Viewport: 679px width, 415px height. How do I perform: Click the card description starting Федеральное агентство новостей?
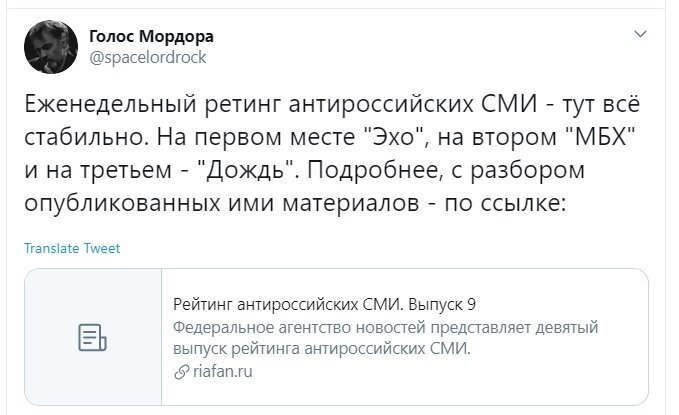point(385,337)
